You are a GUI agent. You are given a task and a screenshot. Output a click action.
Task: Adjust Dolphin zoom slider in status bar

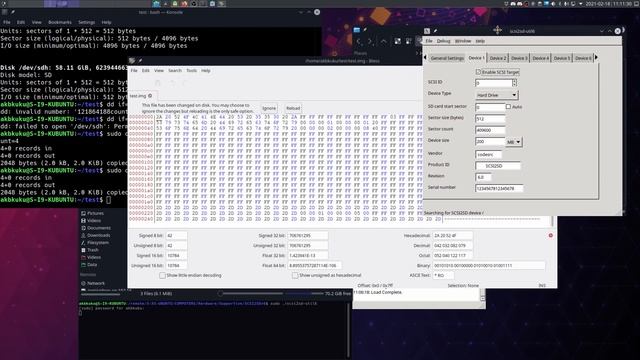click(251, 293)
